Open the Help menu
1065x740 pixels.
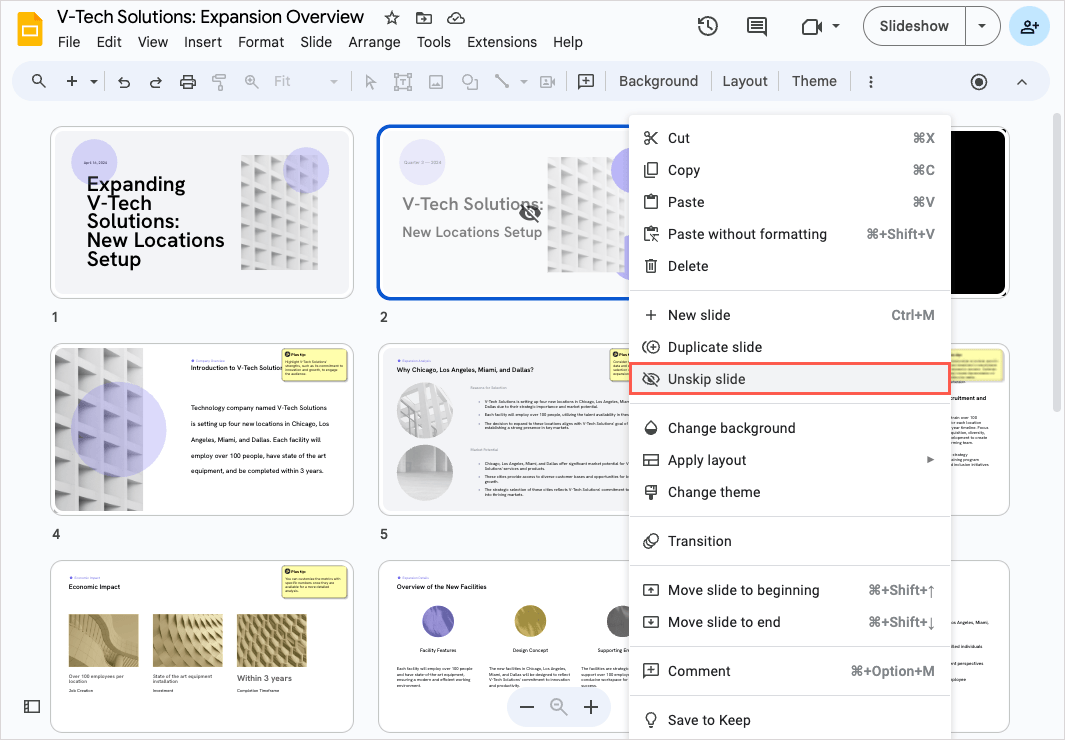[568, 42]
